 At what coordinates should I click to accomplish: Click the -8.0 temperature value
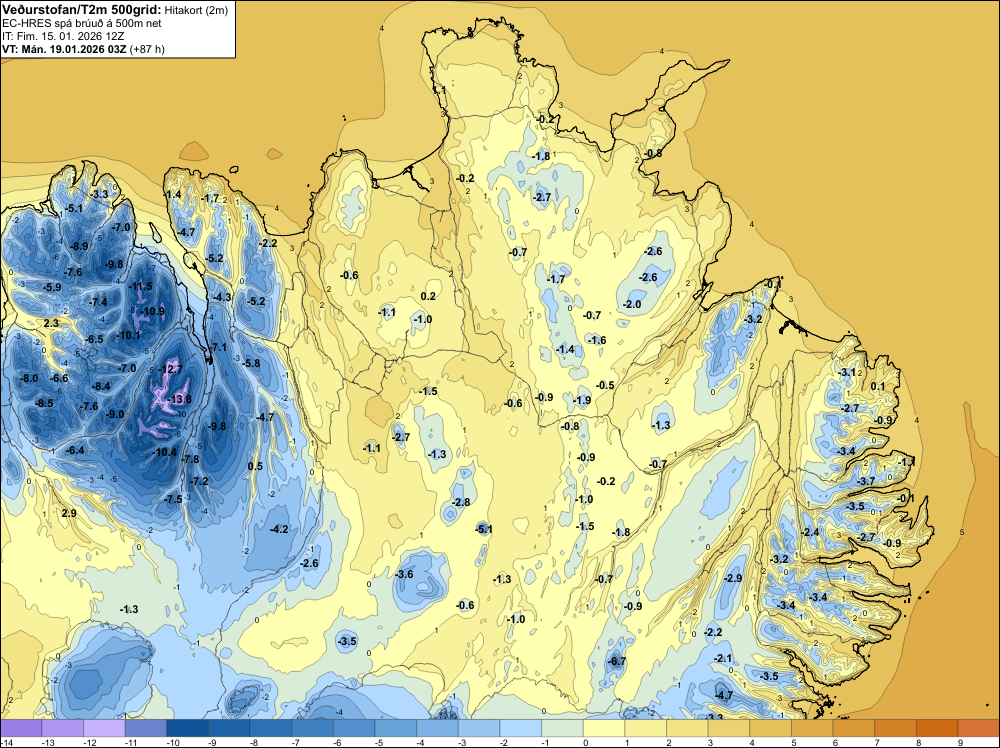point(29,378)
